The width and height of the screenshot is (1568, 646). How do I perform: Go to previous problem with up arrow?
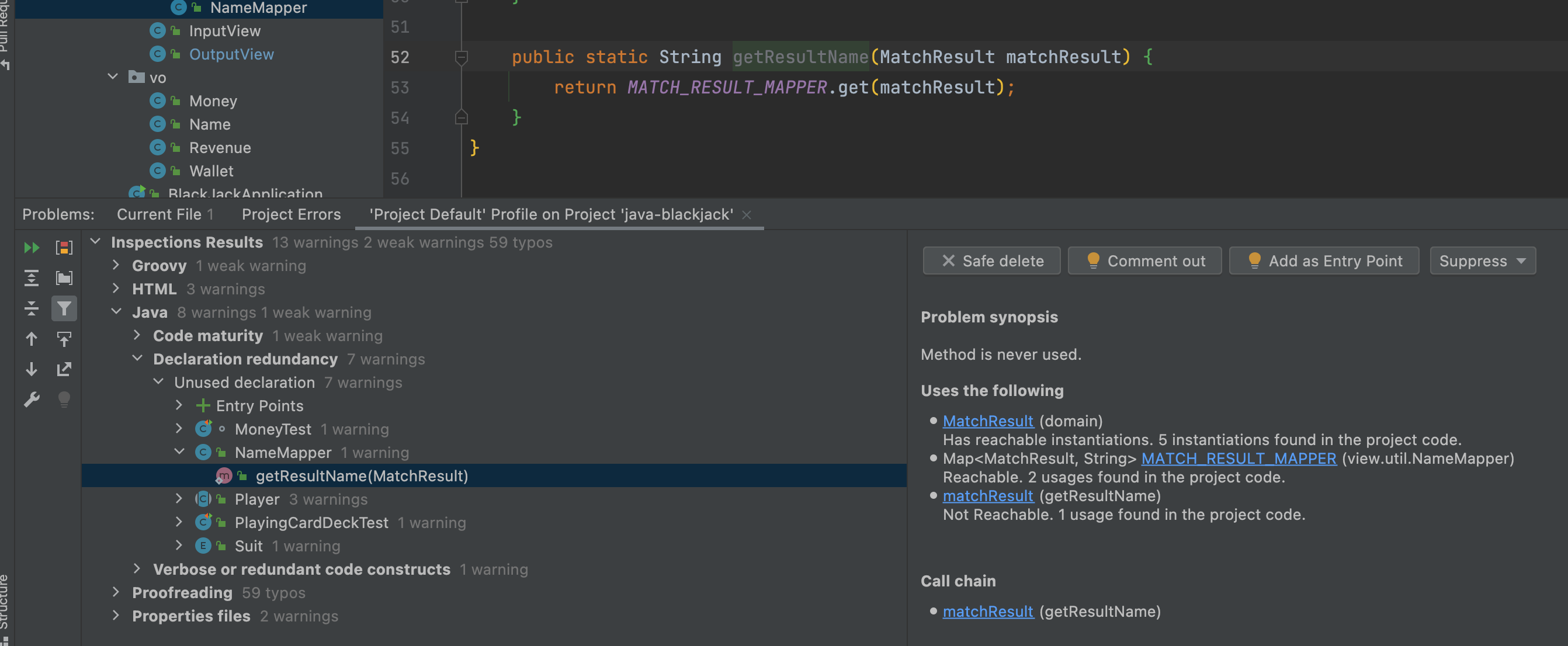[31, 339]
